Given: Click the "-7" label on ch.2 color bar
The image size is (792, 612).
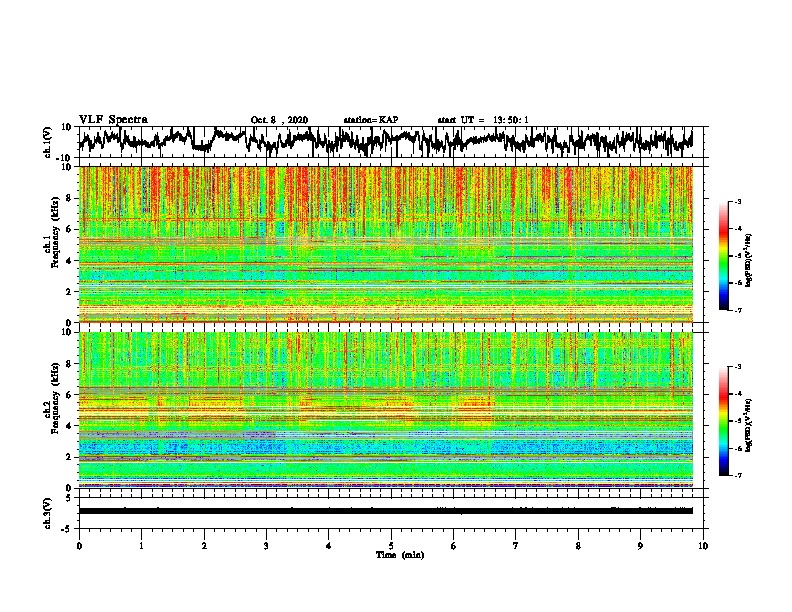Looking at the screenshot, I should (737, 476).
